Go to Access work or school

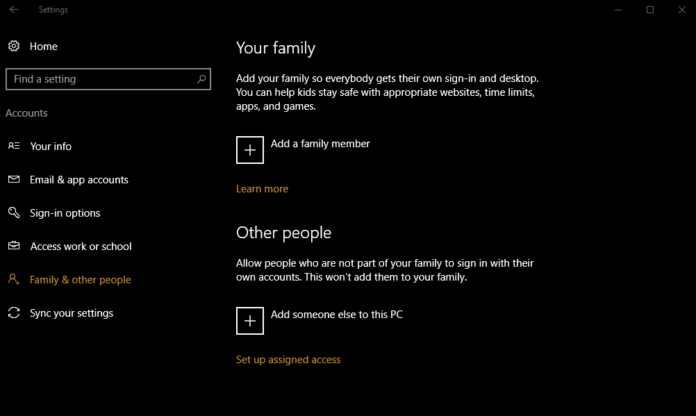(81, 246)
